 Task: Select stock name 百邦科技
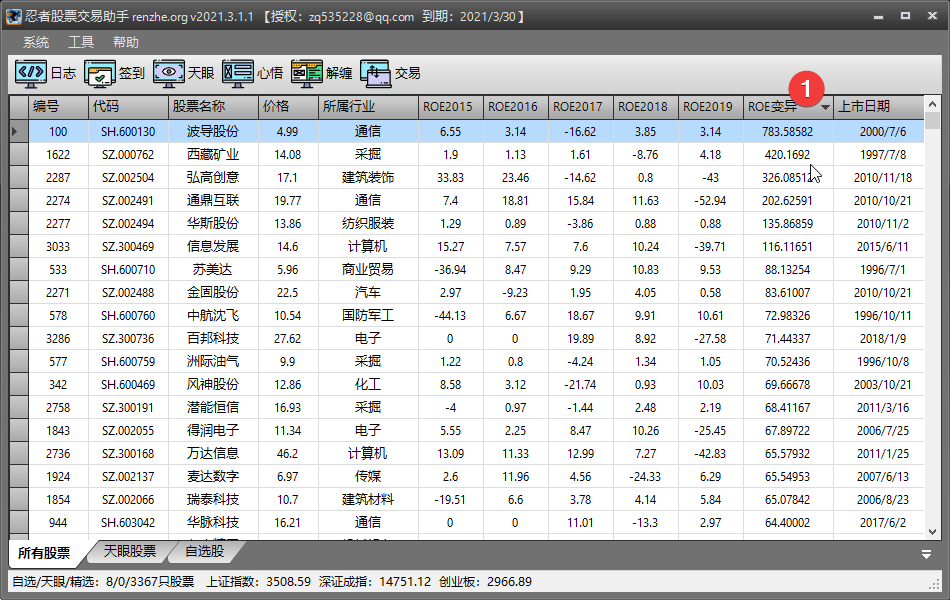213,339
